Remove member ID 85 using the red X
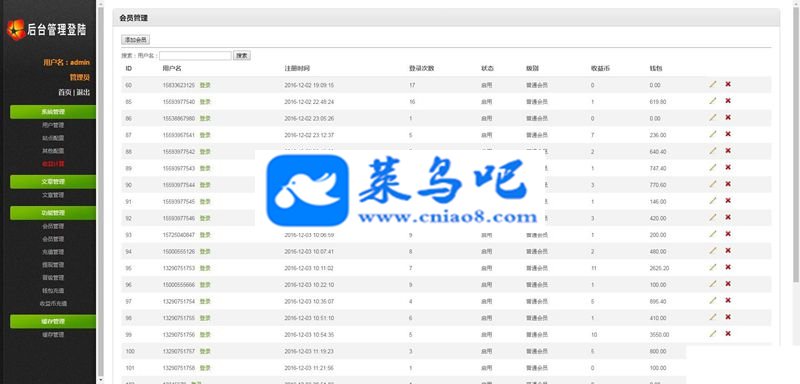Screen dimensions: 800x384 (728, 101)
